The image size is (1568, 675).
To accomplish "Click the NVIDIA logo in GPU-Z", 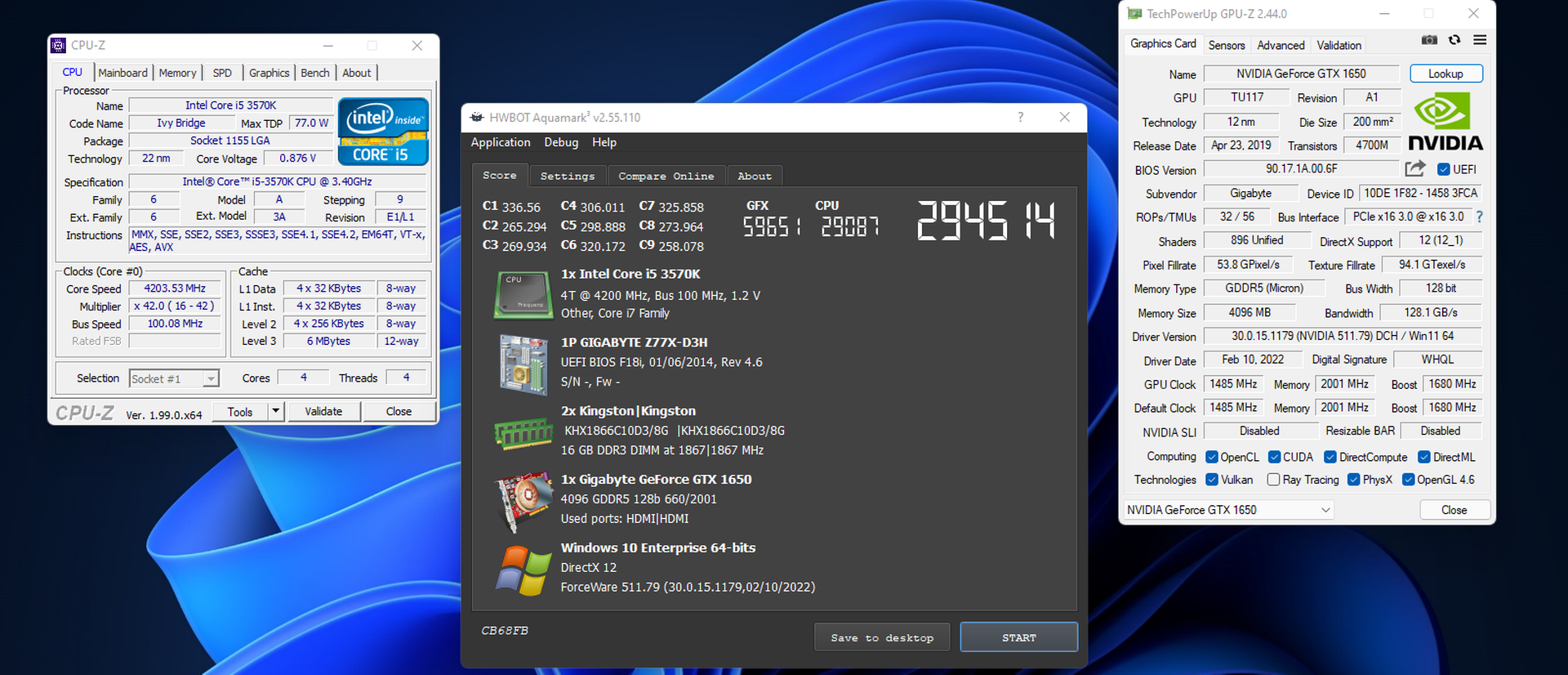I will click(x=1445, y=121).
